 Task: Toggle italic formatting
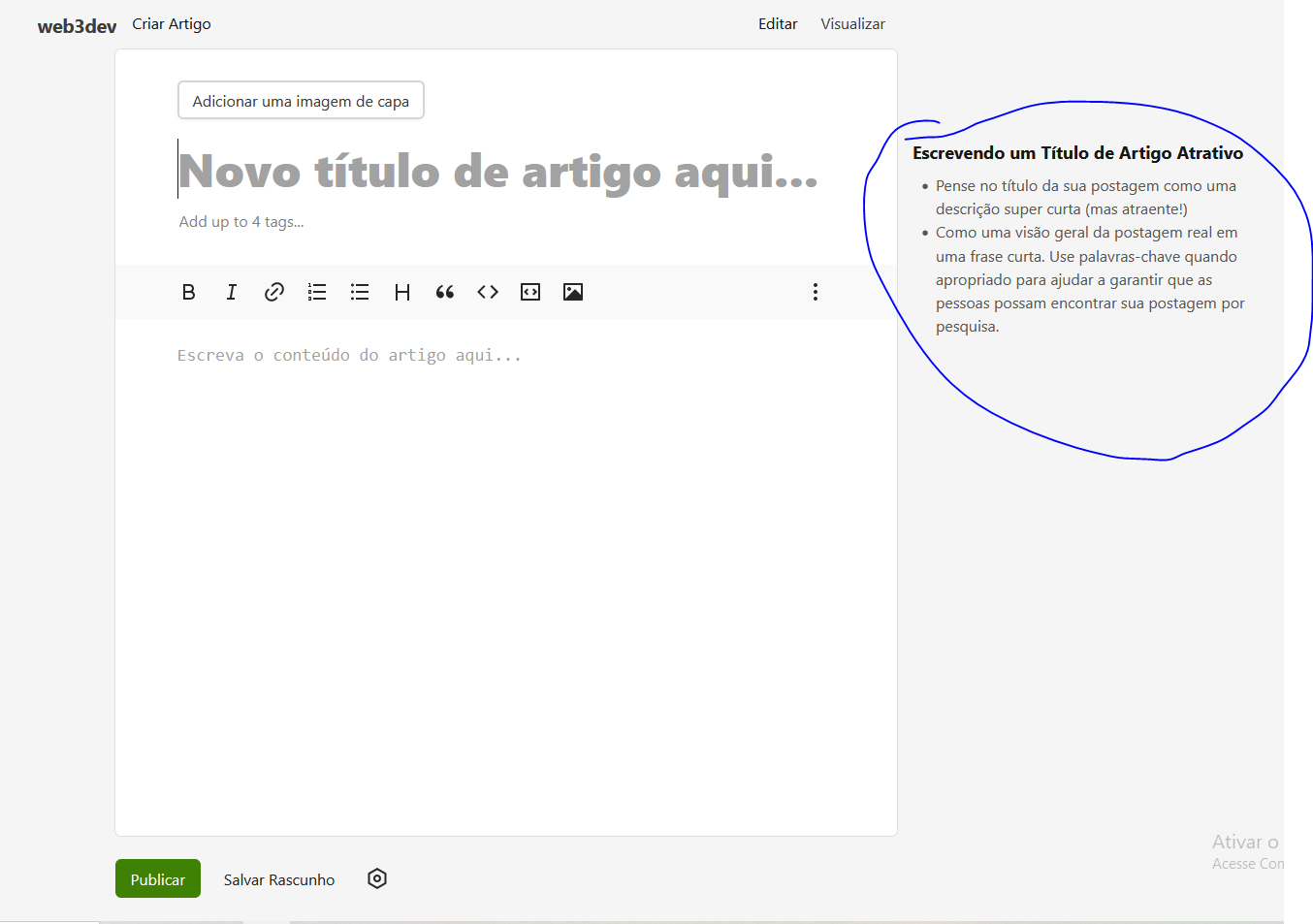coord(231,292)
